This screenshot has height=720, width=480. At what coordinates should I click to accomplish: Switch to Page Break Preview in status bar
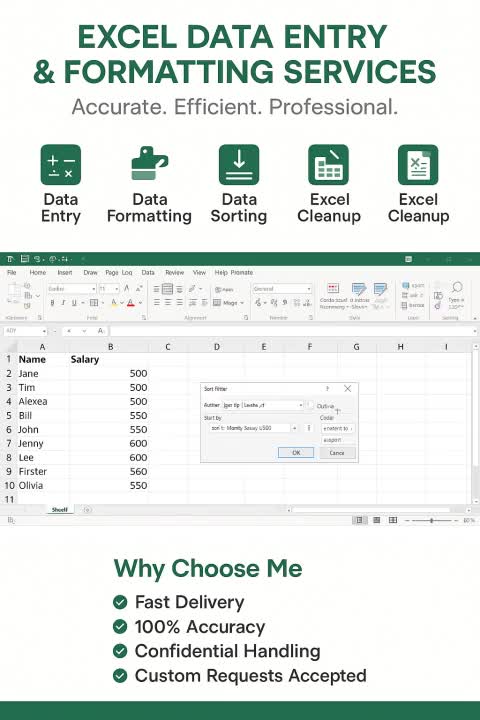pyautogui.click(x=393, y=520)
